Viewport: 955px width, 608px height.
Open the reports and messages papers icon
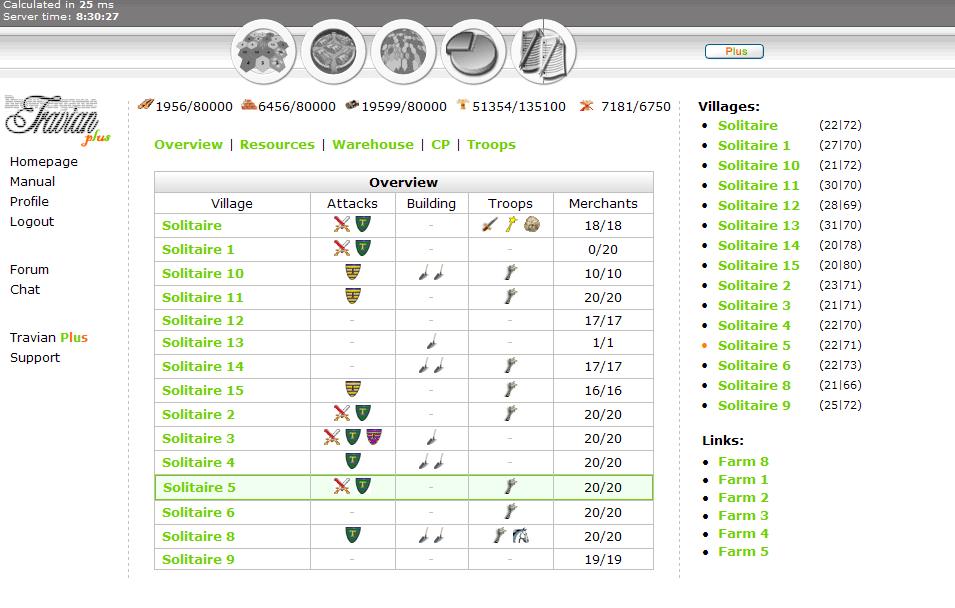click(x=543, y=50)
